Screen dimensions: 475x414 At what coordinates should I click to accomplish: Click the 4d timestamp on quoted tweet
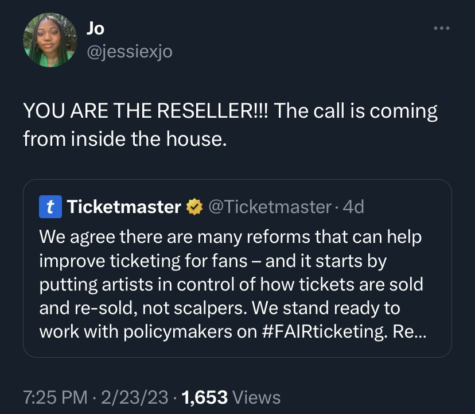[353, 207]
